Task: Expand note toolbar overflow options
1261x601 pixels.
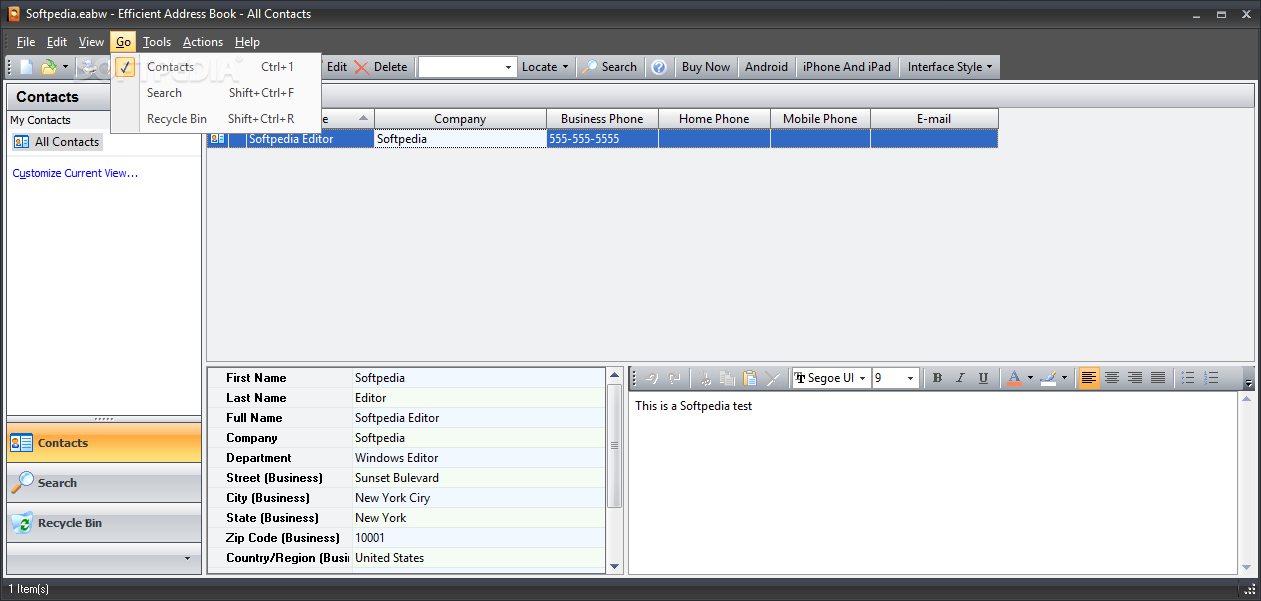Action: [x=1248, y=381]
